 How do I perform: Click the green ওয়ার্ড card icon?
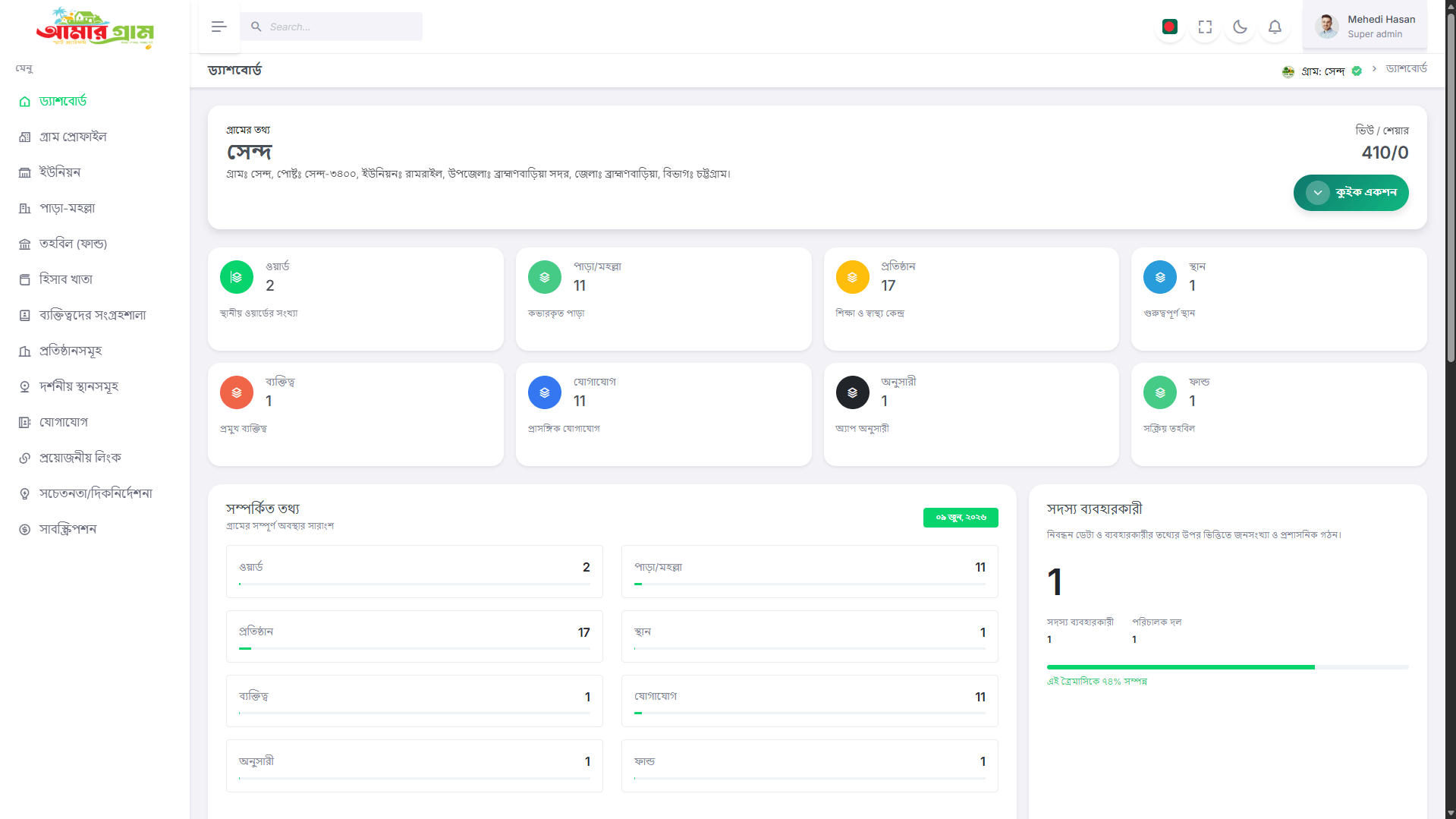pyautogui.click(x=237, y=277)
